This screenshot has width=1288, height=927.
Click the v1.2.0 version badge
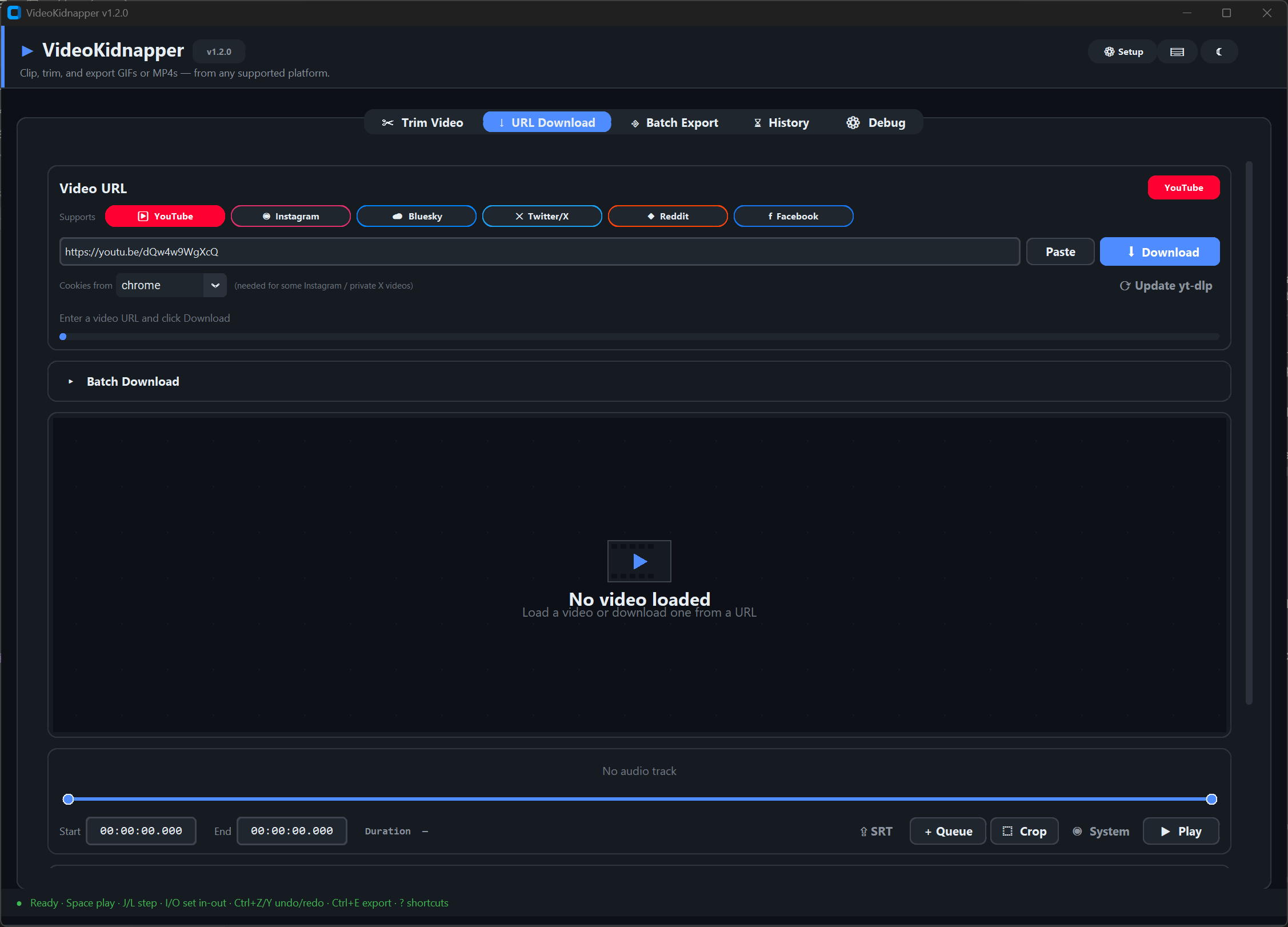219,51
